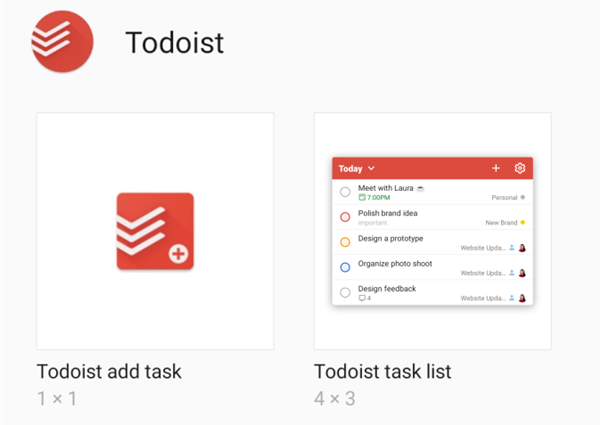Complete the Polish brand idea task circle
This screenshot has width=600, height=425.
click(345, 217)
